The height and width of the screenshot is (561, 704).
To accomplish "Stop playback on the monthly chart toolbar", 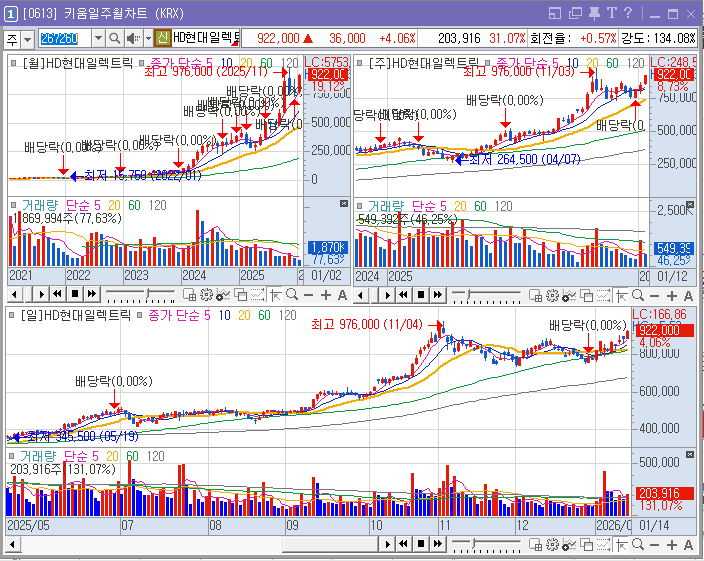I will tap(75, 294).
